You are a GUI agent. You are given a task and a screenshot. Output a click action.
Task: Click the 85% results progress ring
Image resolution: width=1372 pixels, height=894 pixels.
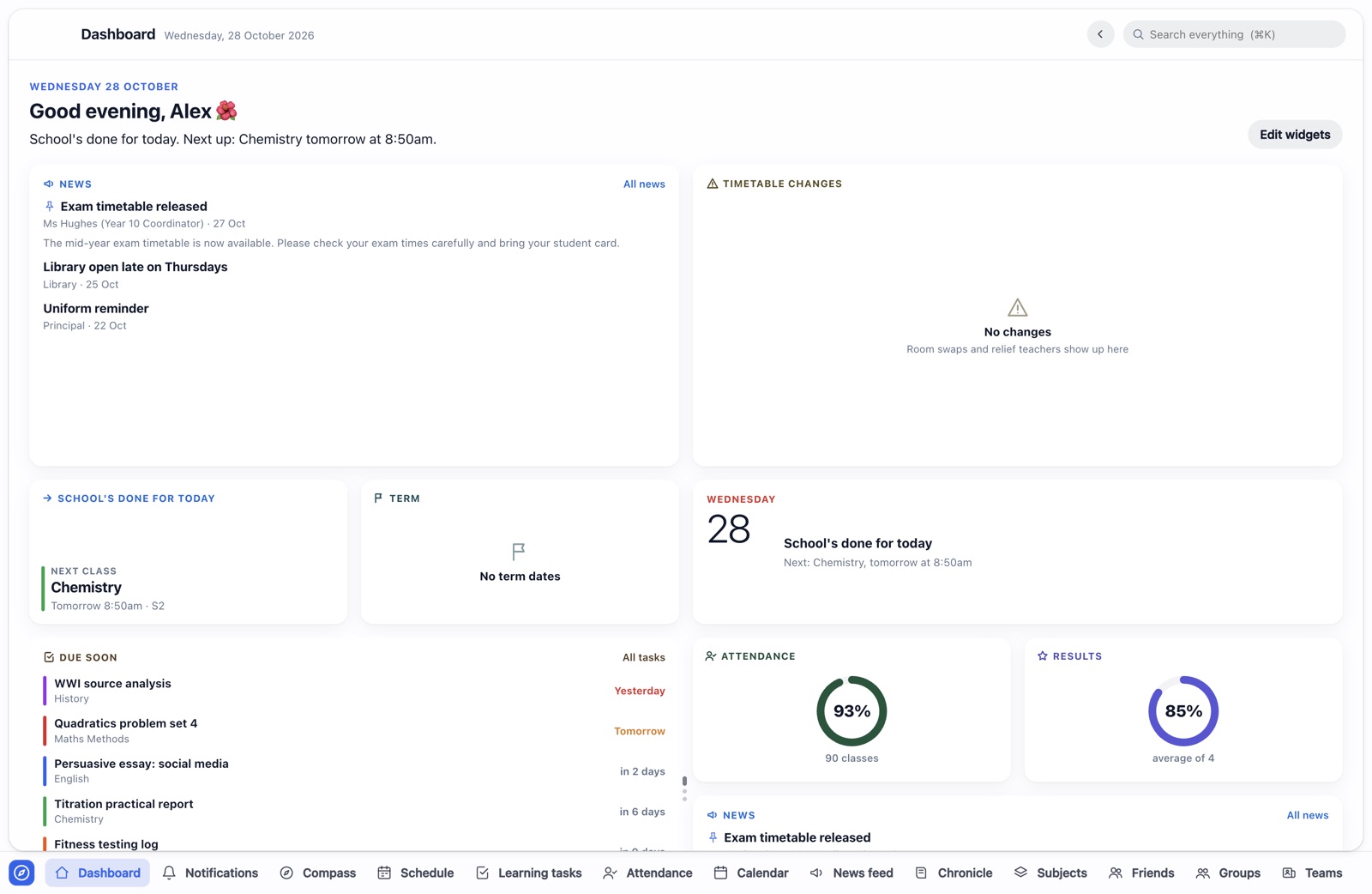(1183, 711)
